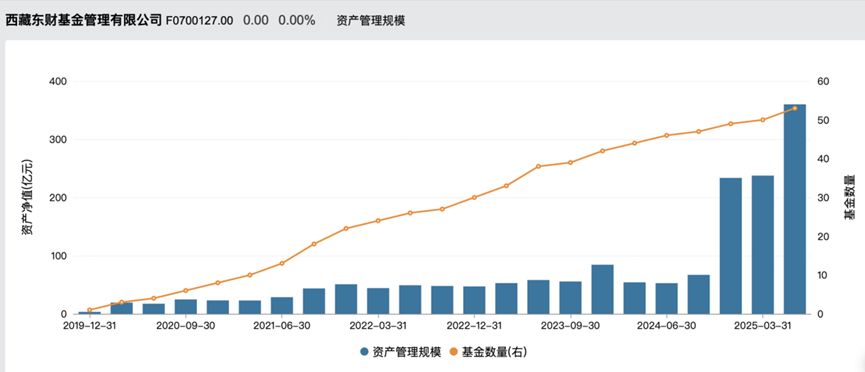This screenshot has height=372, width=865.
Task: Click the 资产净值(亿元) left axis title
Action: point(27,197)
